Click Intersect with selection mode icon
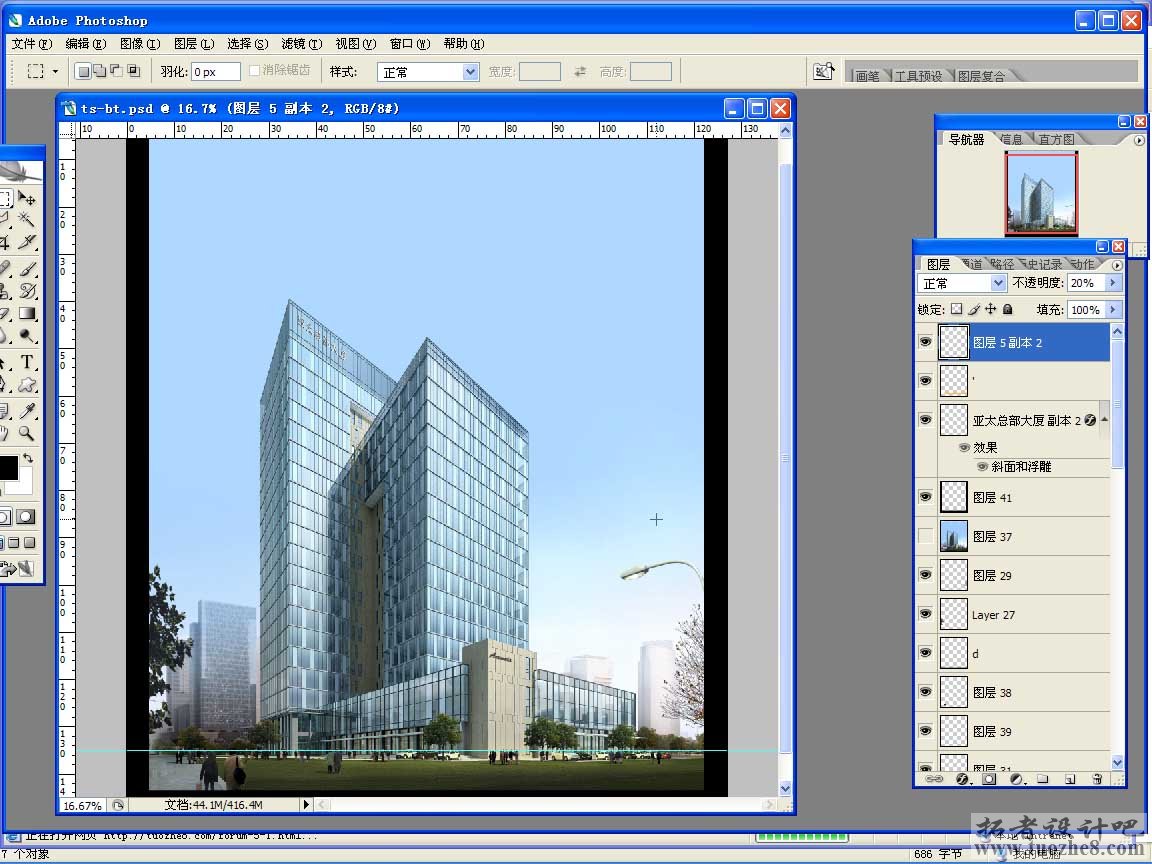Viewport: 1152px width, 864px height. (133, 71)
